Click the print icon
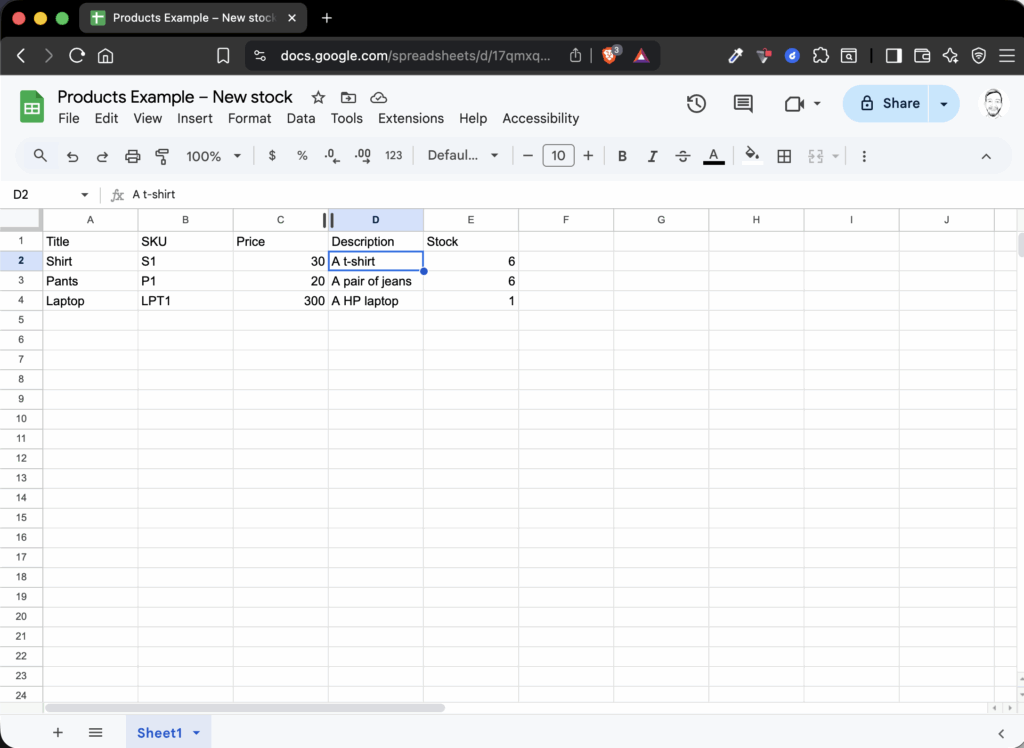The width and height of the screenshot is (1024, 748). pyautogui.click(x=132, y=156)
